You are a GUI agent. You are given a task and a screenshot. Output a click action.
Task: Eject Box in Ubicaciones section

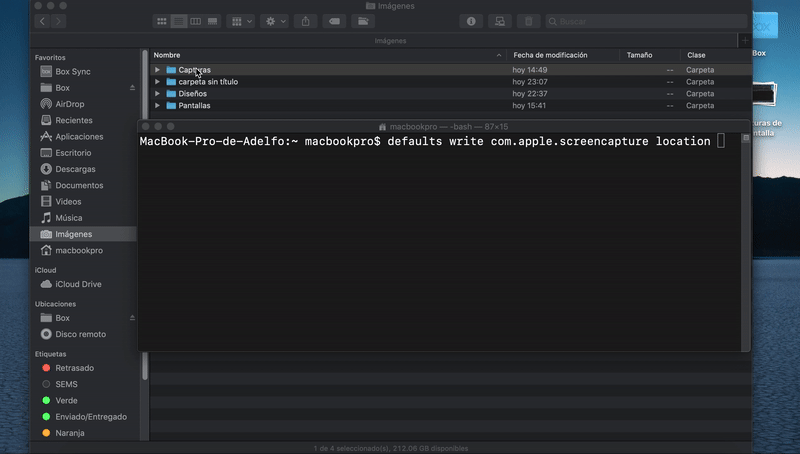pos(132,318)
